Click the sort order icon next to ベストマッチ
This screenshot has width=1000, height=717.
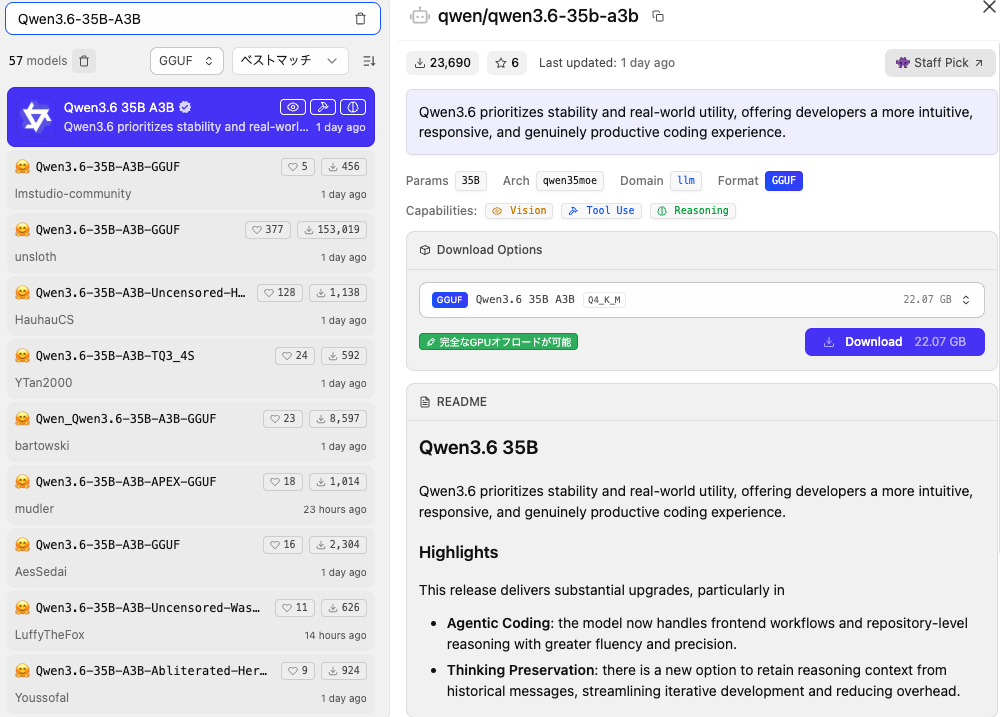point(369,61)
